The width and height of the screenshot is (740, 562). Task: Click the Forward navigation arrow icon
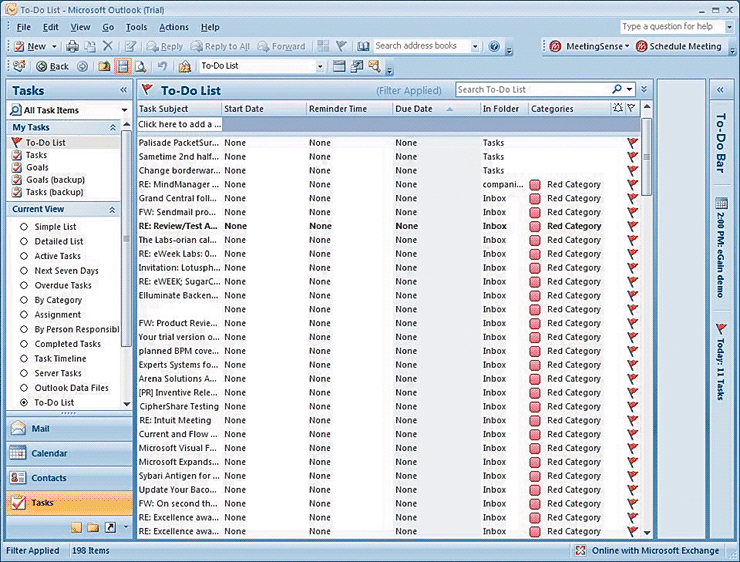click(x=83, y=67)
